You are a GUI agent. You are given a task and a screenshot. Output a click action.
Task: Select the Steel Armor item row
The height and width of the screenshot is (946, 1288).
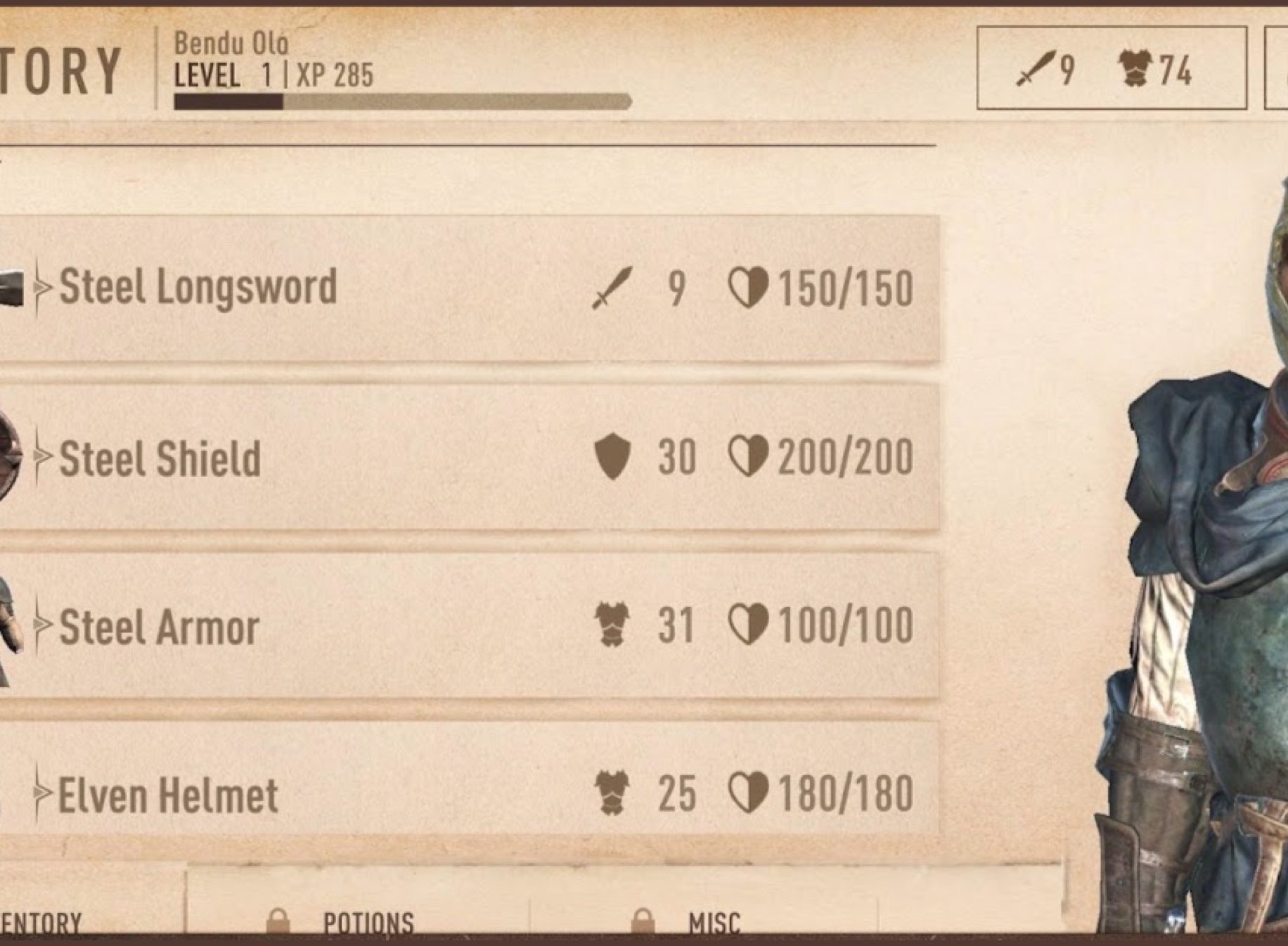[469, 625]
